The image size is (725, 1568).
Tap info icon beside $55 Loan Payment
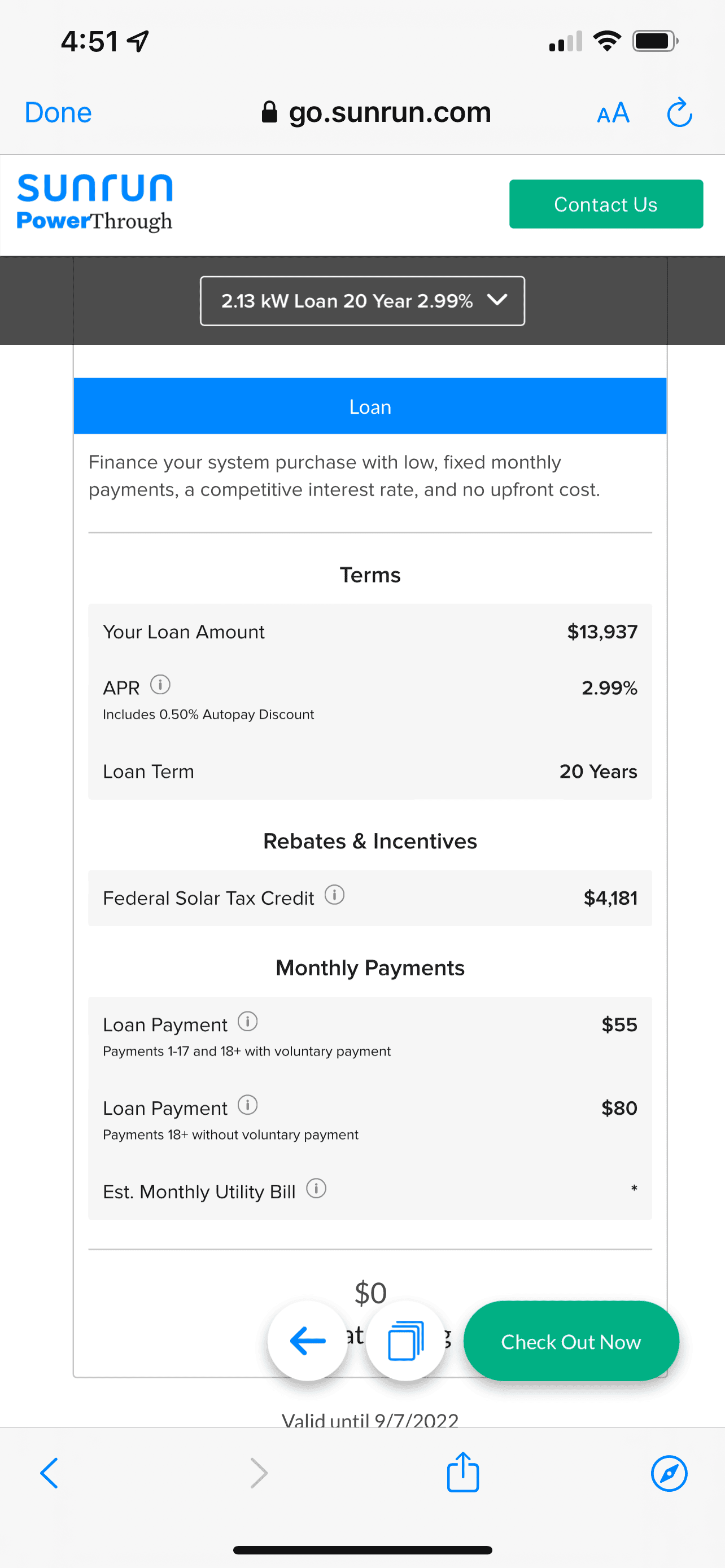247,1022
